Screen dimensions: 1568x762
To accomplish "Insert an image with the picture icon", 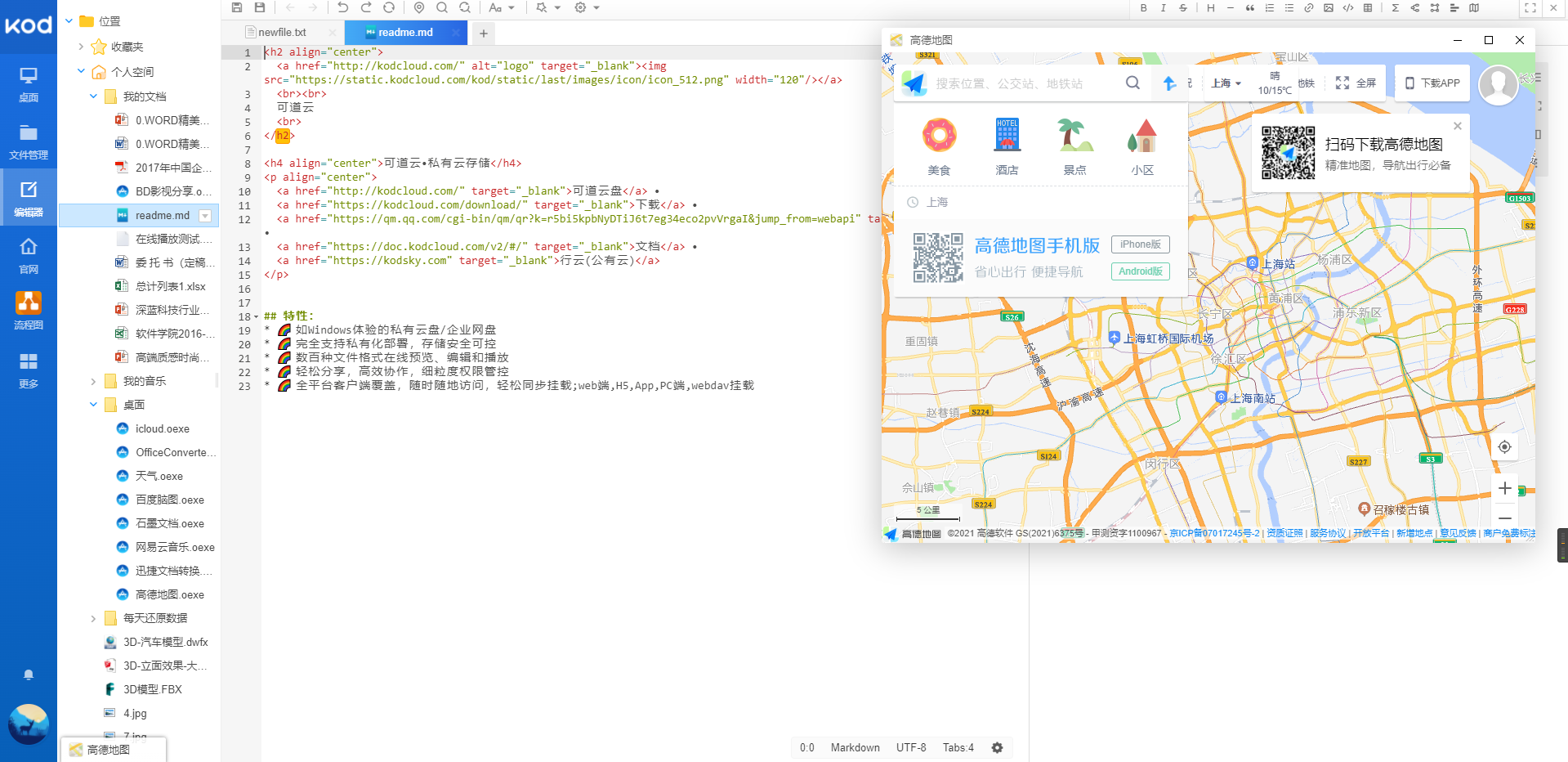I will coord(1329,7).
